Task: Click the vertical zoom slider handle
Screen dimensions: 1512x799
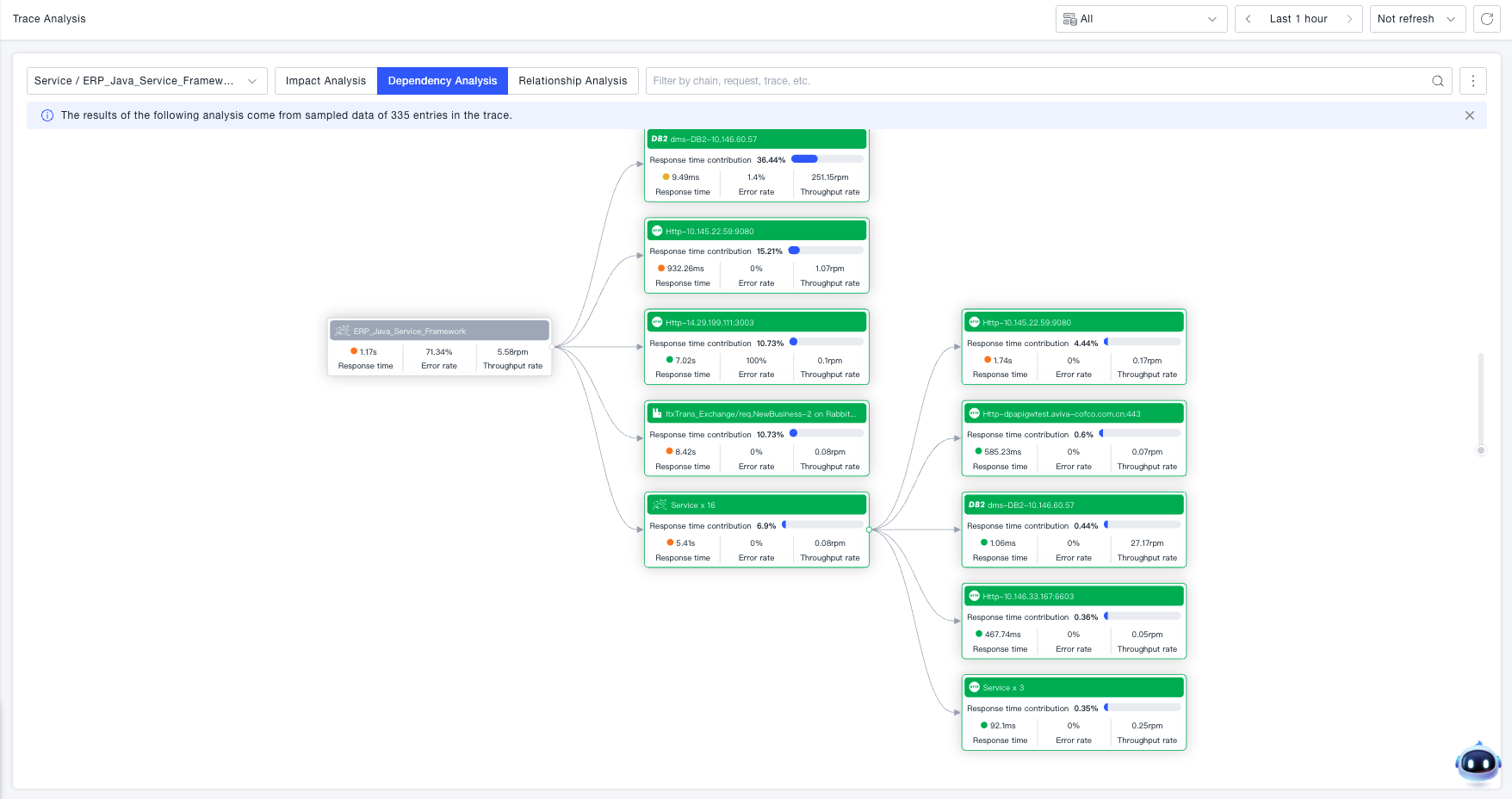Action: (x=1481, y=450)
